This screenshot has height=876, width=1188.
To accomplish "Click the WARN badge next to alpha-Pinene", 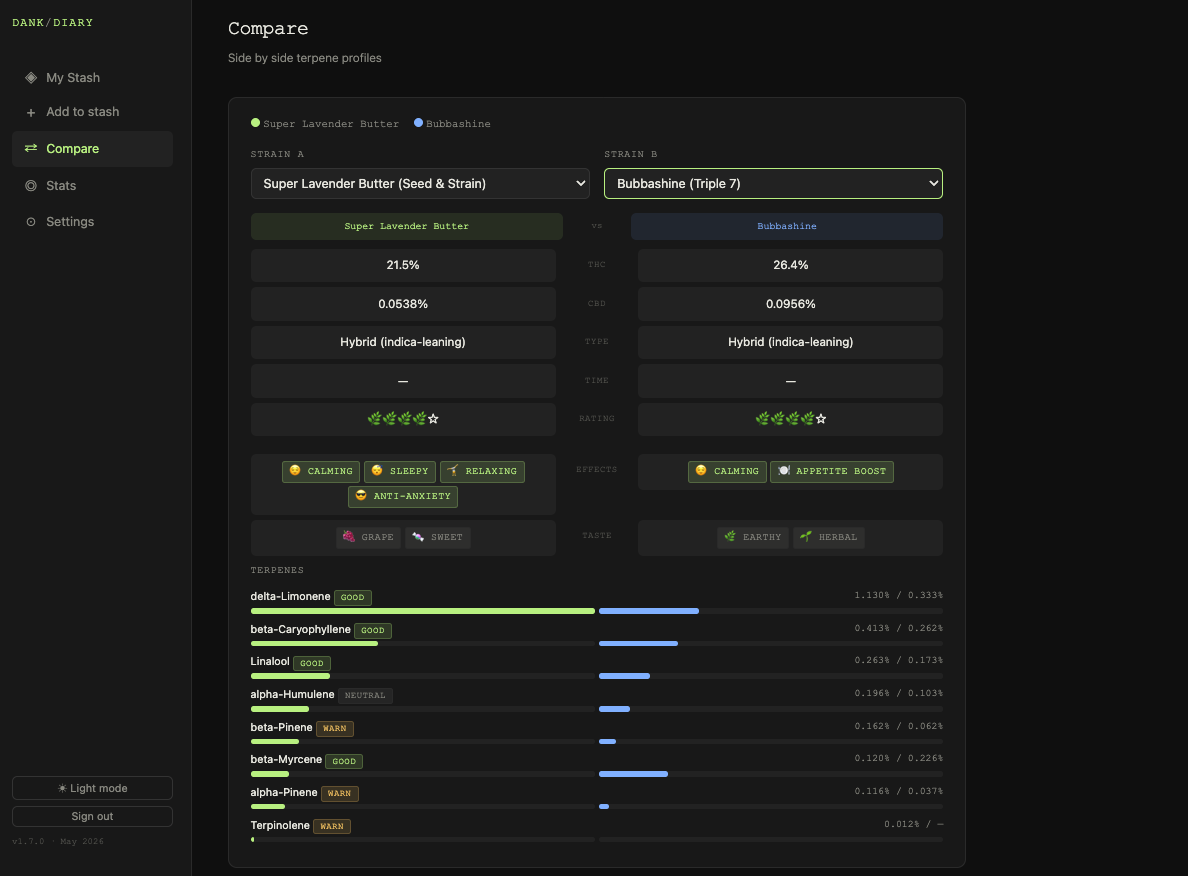I will click(339, 793).
